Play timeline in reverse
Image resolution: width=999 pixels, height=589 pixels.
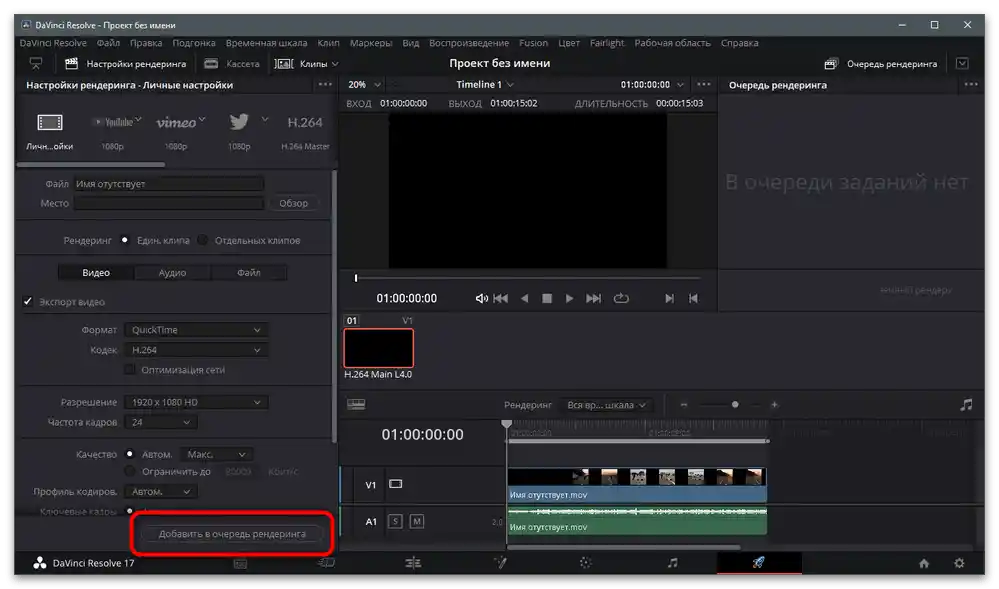(x=524, y=298)
